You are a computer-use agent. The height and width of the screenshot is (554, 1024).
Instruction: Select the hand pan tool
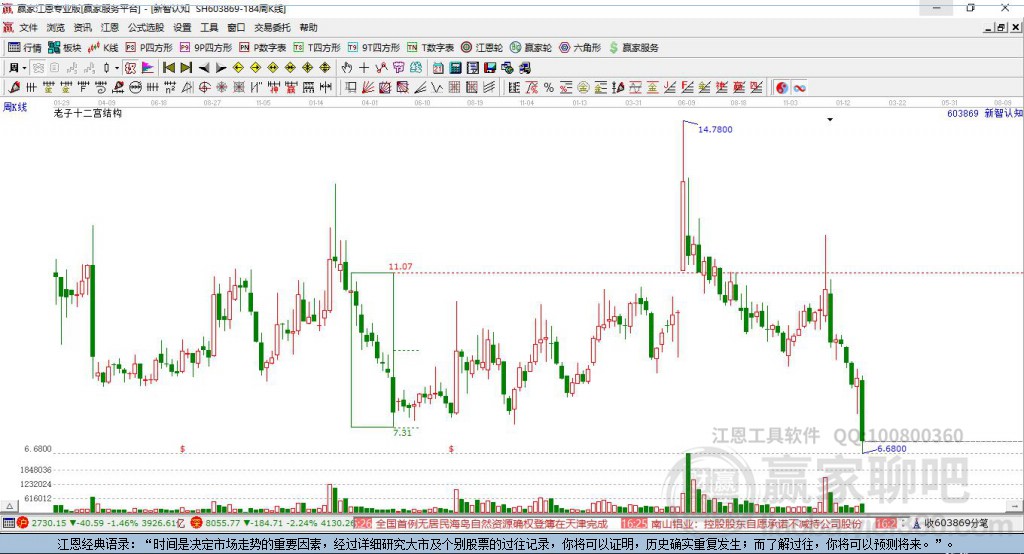pyautogui.click(x=346, y=68)
